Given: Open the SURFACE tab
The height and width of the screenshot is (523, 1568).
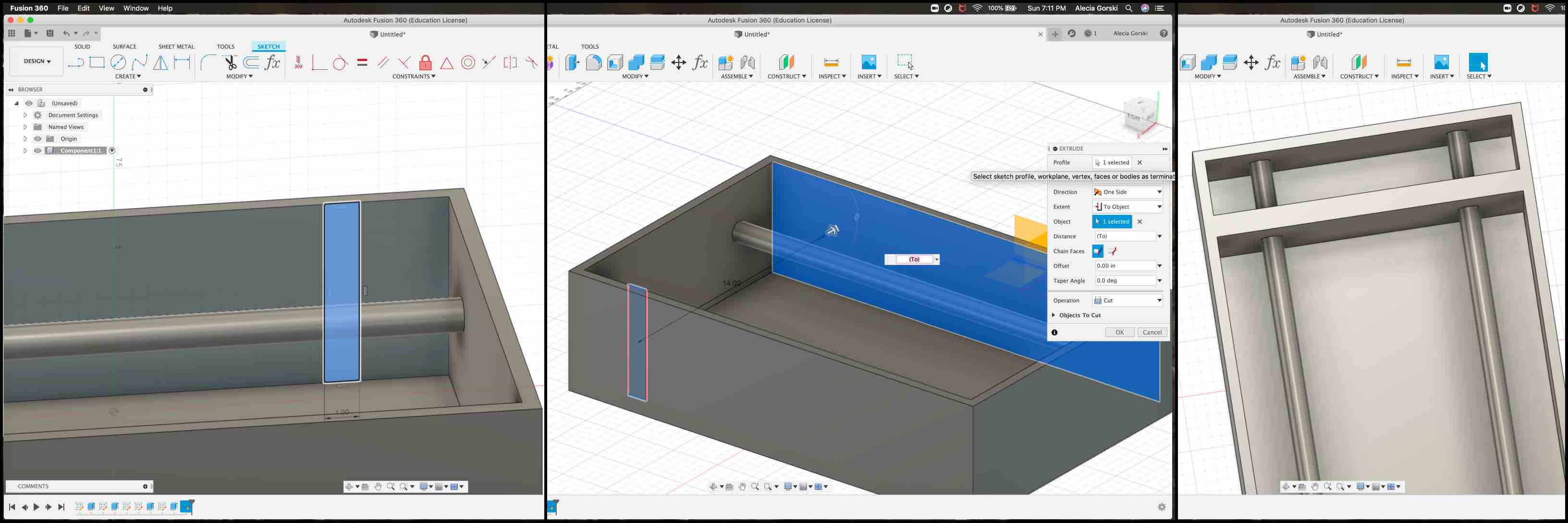Looking at the screenshot, I should pos(124,46).
